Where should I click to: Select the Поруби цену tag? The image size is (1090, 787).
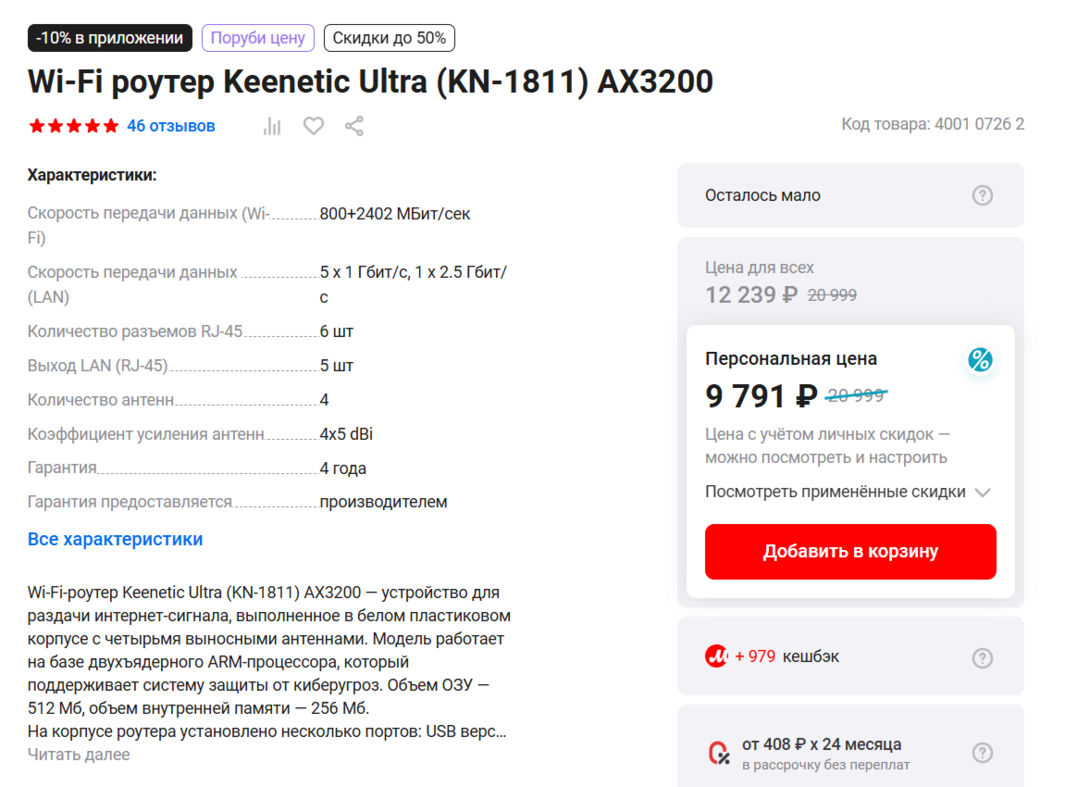click(x=258, y=38)
